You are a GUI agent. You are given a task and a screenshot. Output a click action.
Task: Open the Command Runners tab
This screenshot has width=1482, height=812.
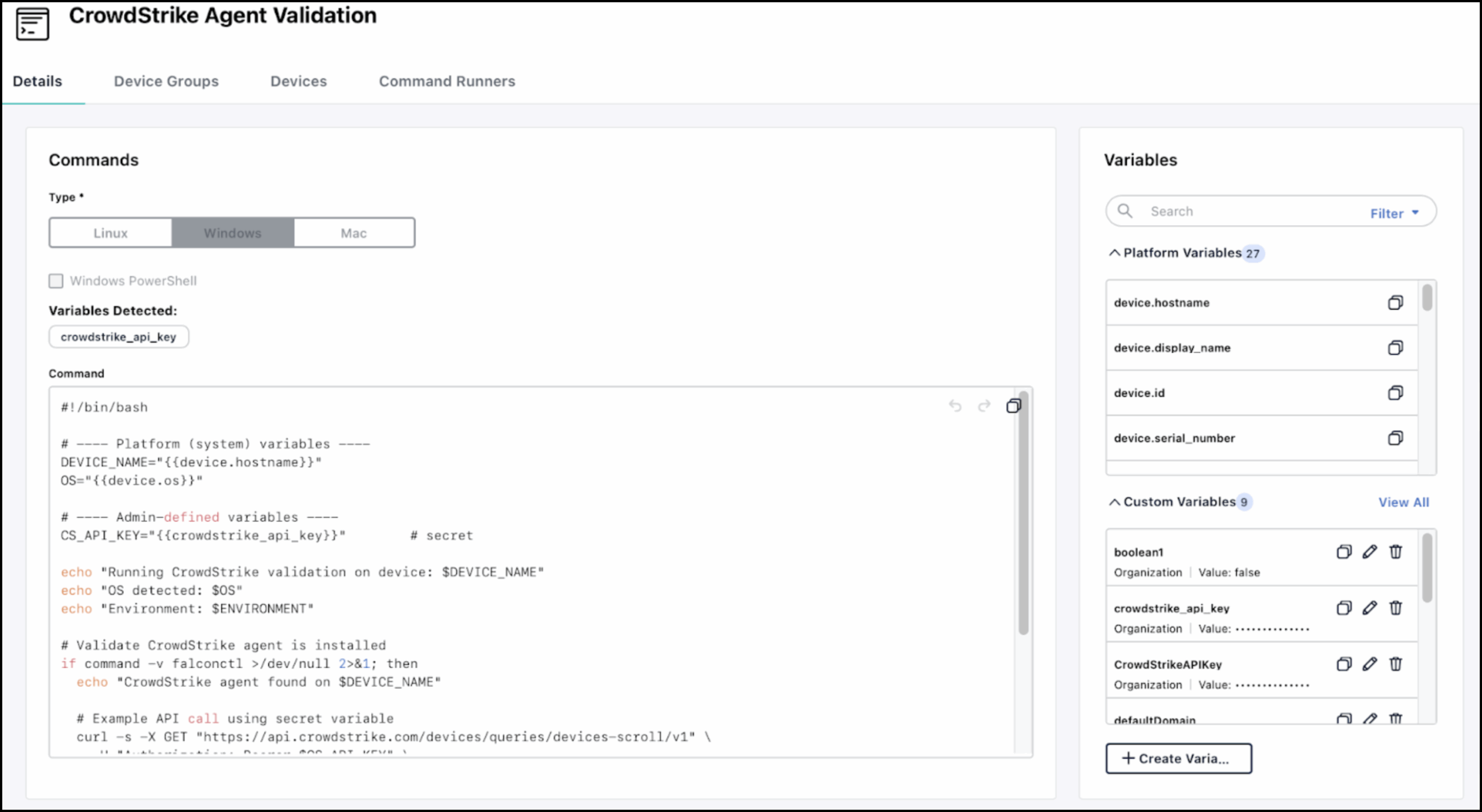(447, 81)
